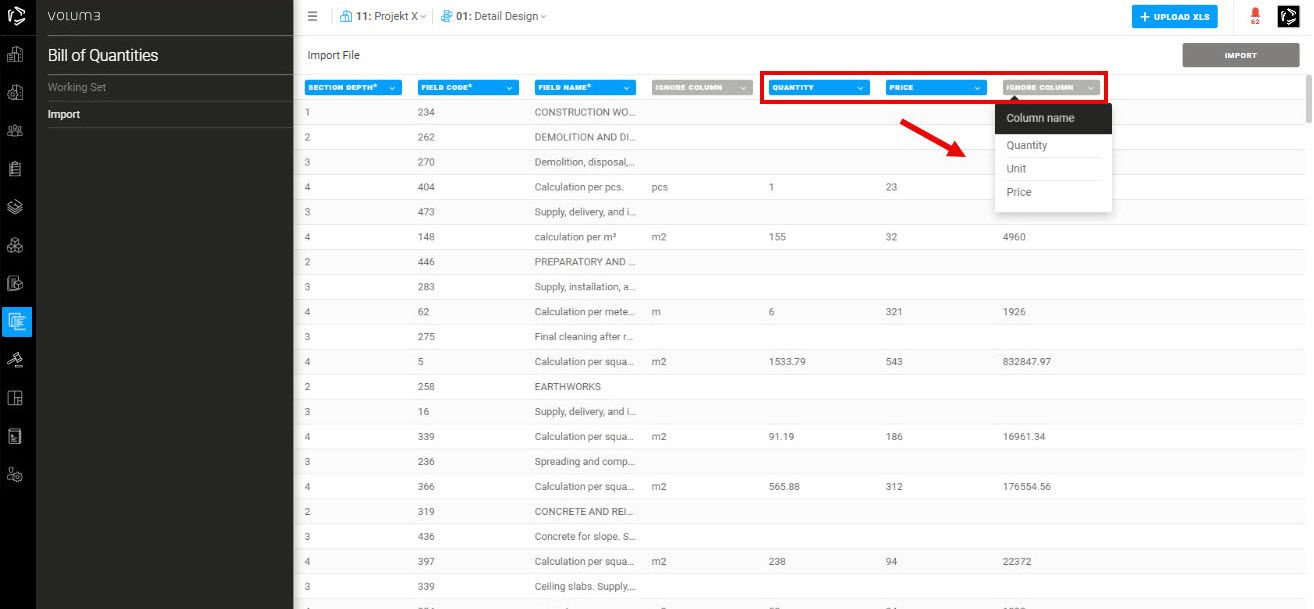1314x609 pixels.
Task: Open the Price column mapping dropdown
Action: click(936, 88)
